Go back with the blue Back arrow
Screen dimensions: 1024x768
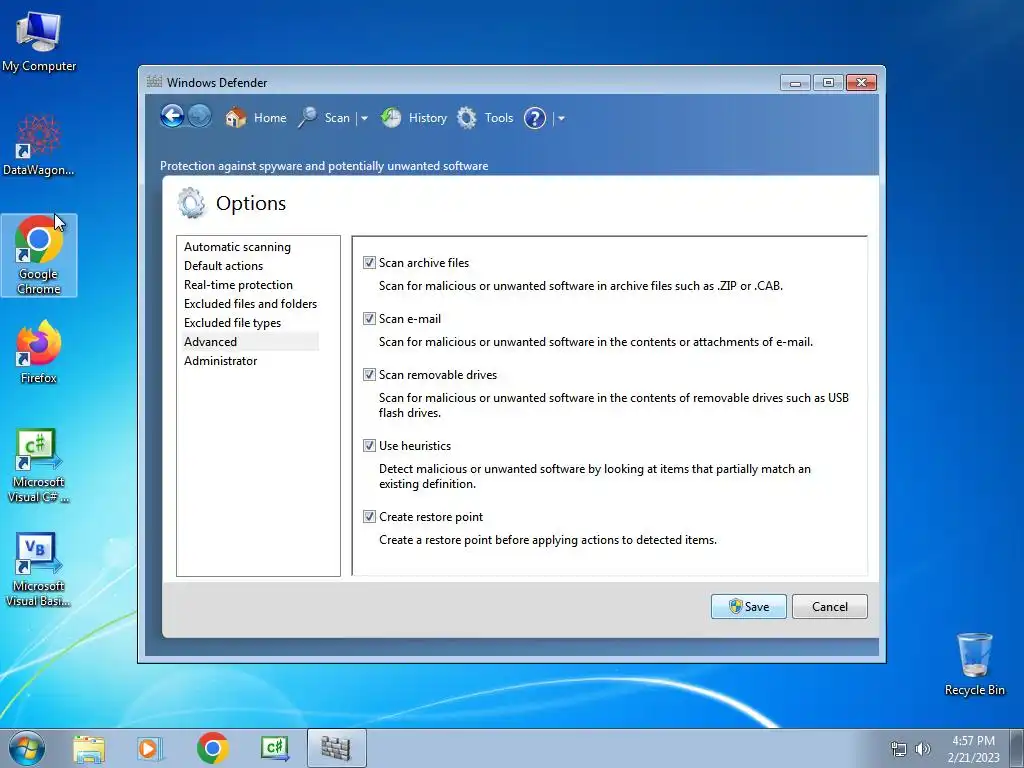[x=172, y=117]
